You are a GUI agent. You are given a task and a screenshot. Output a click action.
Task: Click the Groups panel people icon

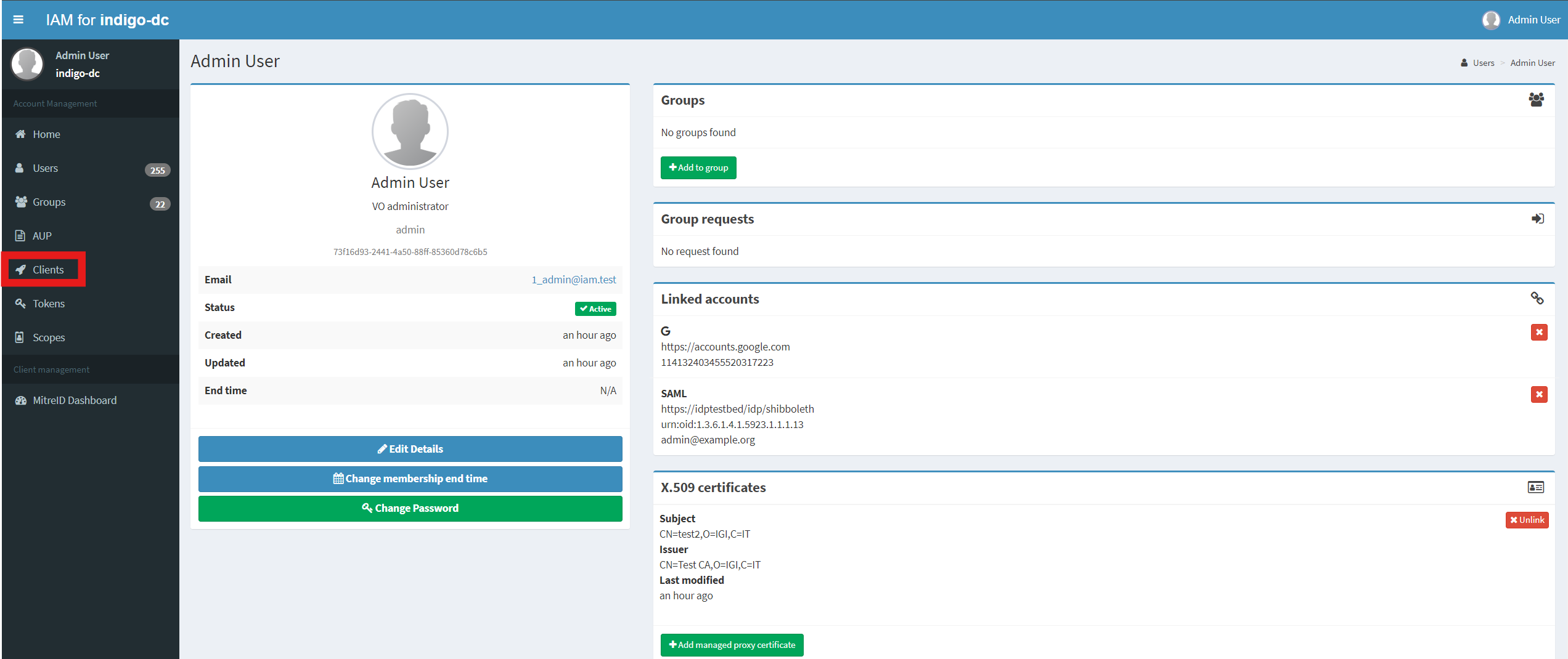coord(1536,100)
